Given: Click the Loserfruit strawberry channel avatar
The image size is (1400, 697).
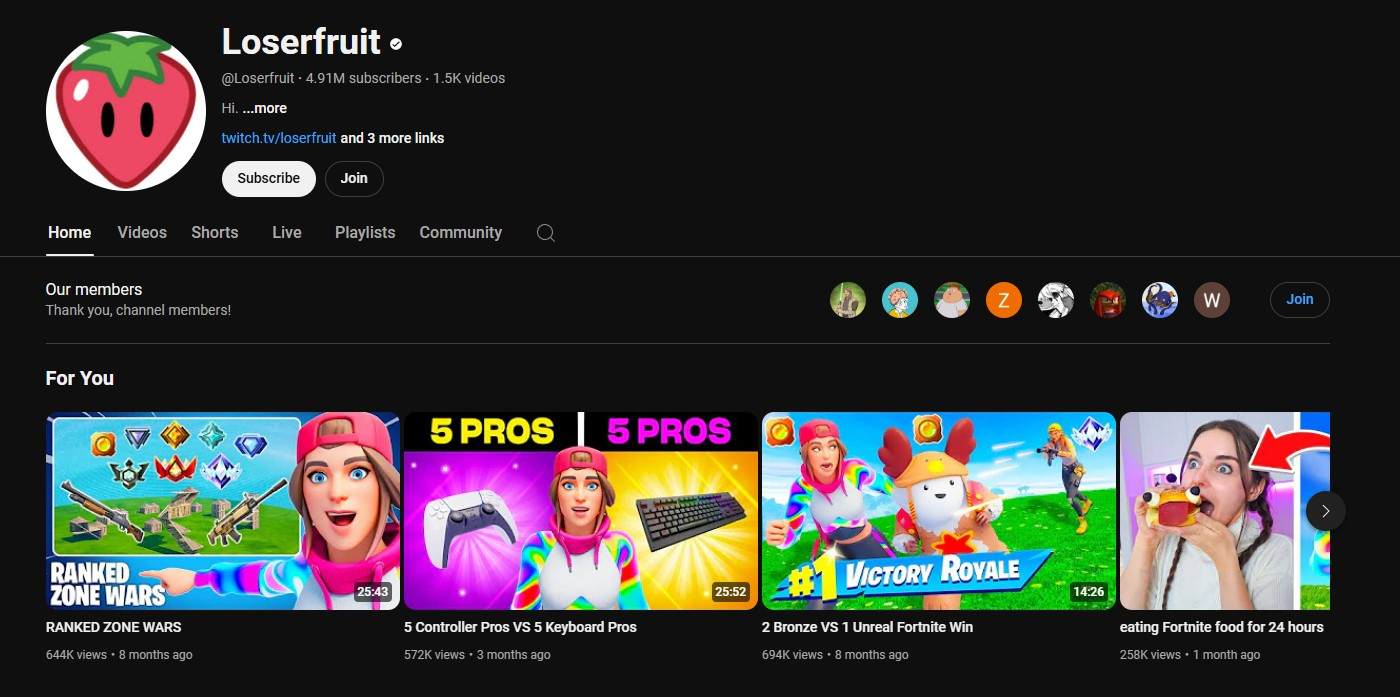Looking at the screenshot, I should (x=126, y=111).
